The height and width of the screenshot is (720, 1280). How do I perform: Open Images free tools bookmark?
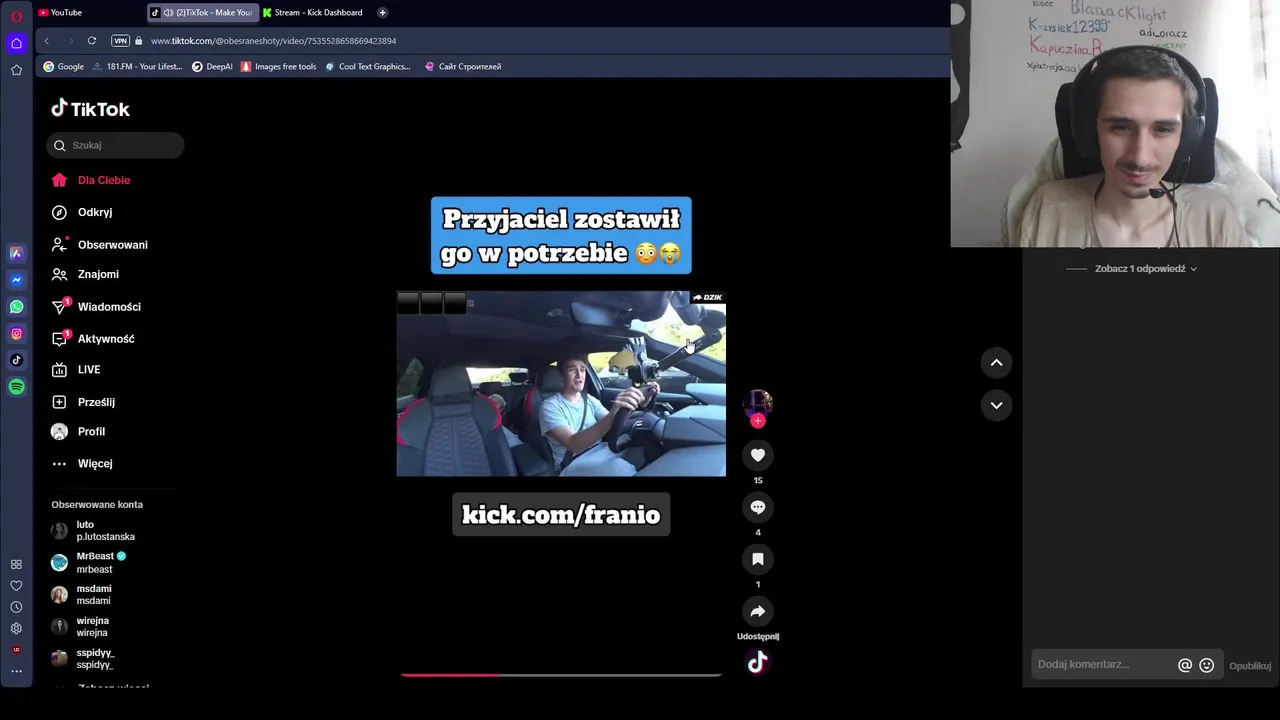tap(279, 67)
